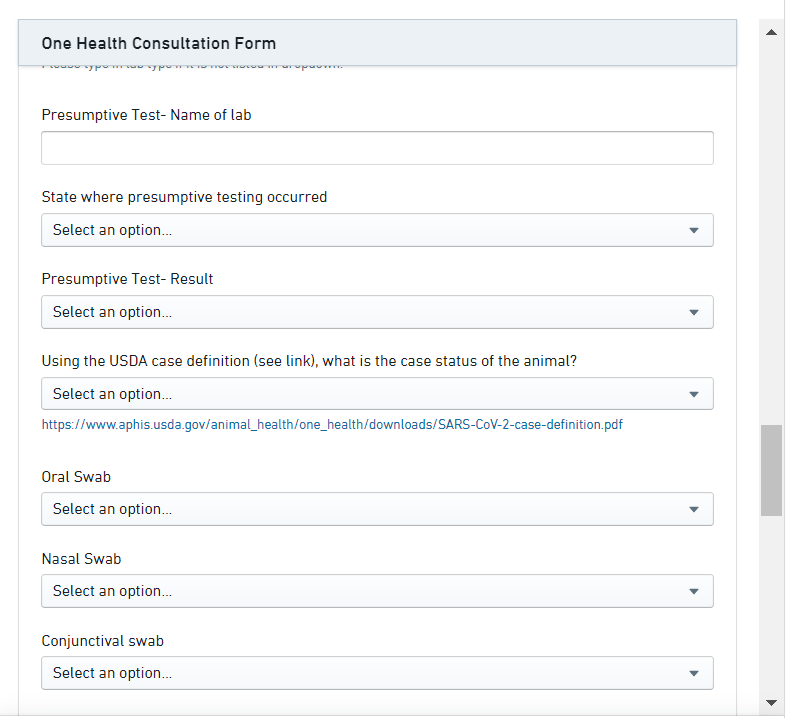The height and width of the screenshot is (718, 785).
Task: Open the Nasal Swab dropdown
Action: point(377,591)
